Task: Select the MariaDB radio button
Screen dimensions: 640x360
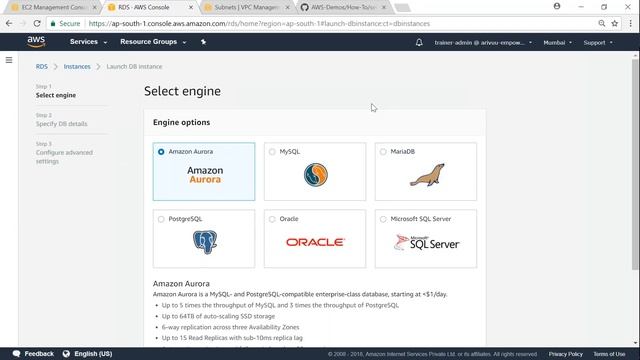Action: pyautogui.click(x=383, y=152)
